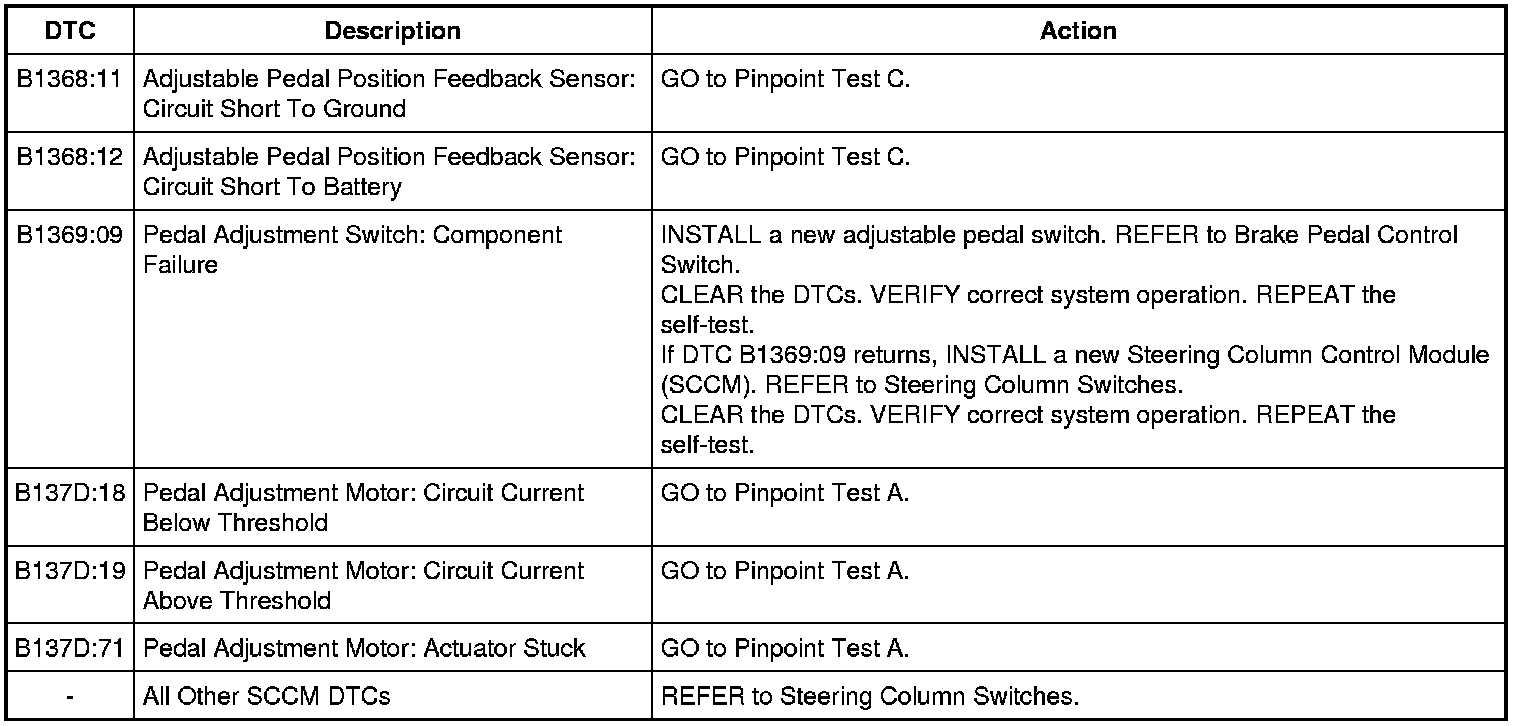Select the B1369:09 code cell

pyautogui.click(x=70, y=235)
